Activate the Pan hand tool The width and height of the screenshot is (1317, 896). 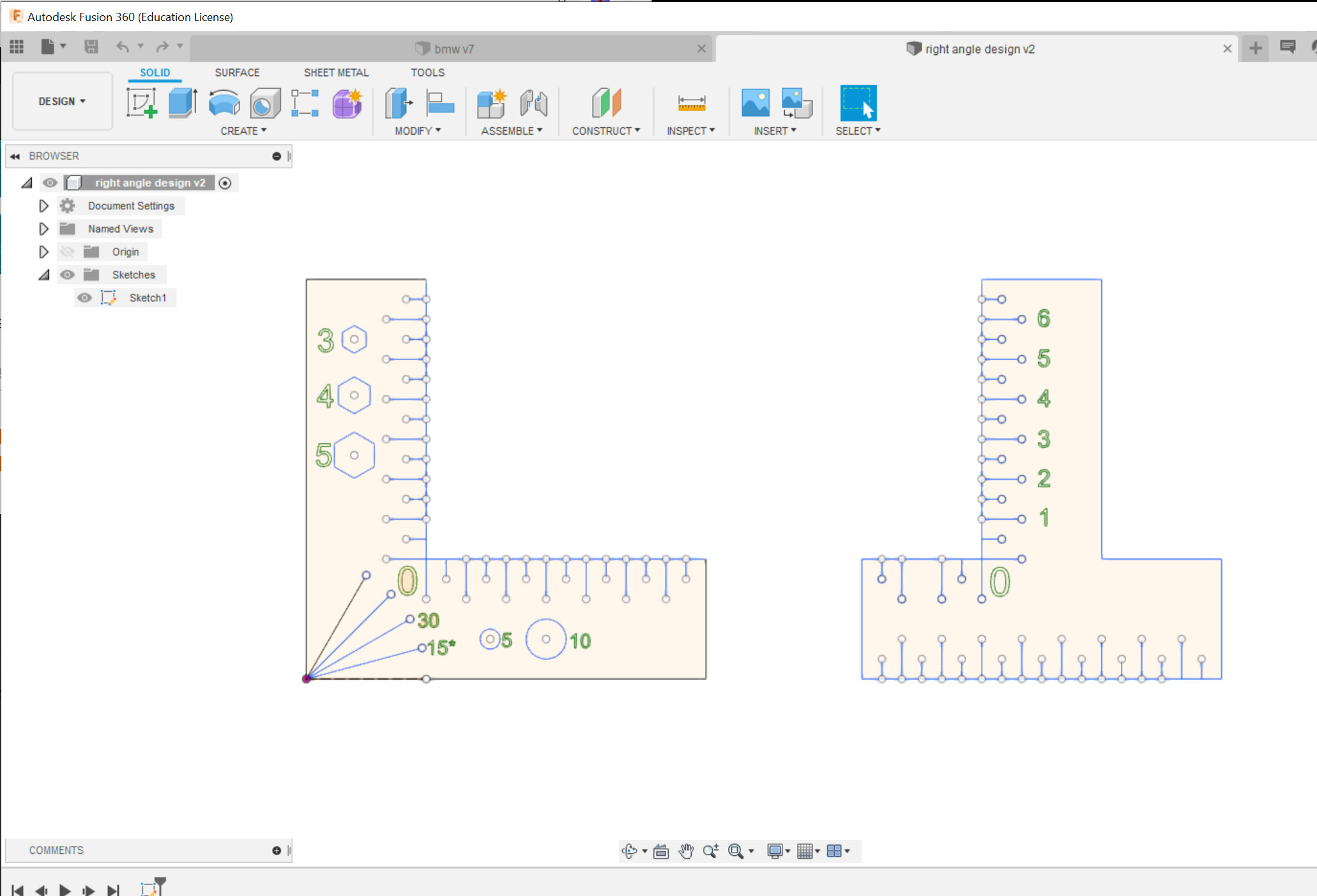click(686, 851)
